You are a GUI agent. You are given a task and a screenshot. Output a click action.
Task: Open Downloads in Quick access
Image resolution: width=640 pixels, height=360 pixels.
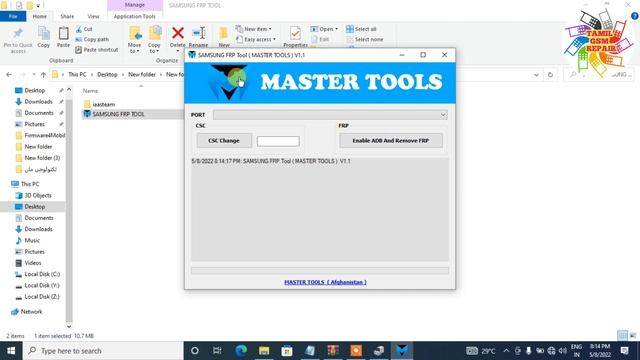(x=38, y=102)
